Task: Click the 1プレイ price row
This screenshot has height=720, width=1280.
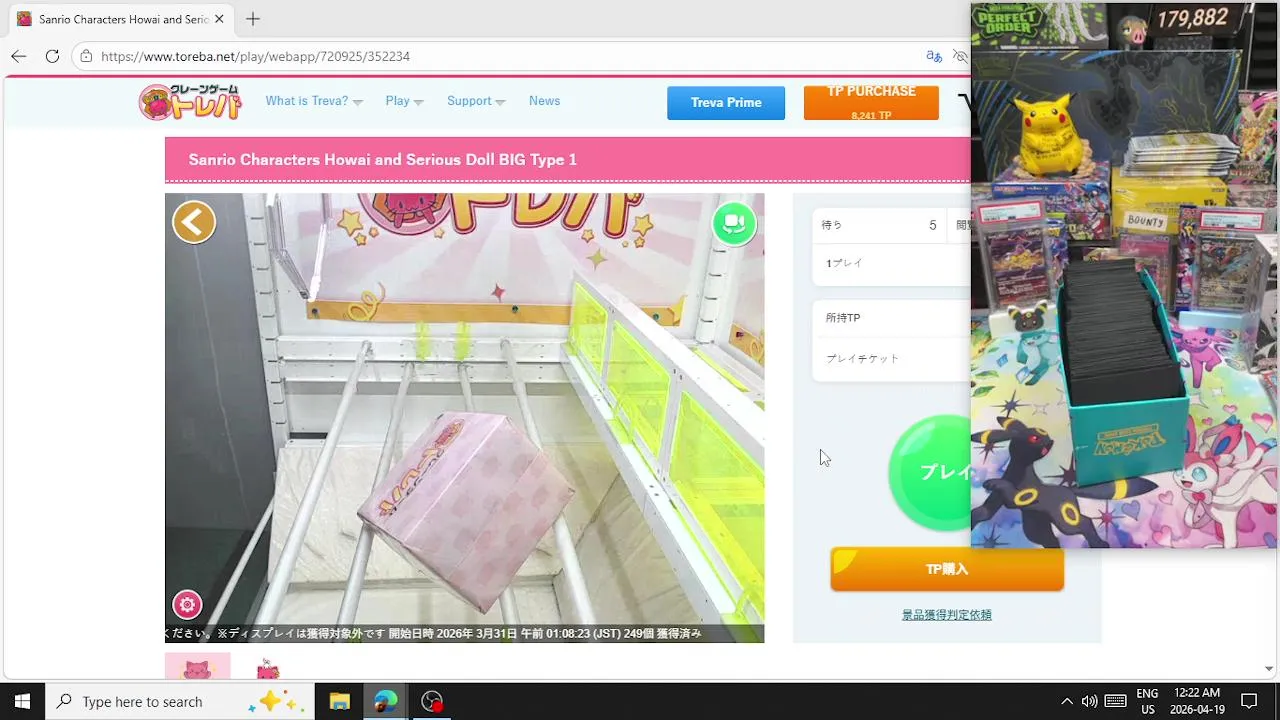Action: click(x=891, y=264)
